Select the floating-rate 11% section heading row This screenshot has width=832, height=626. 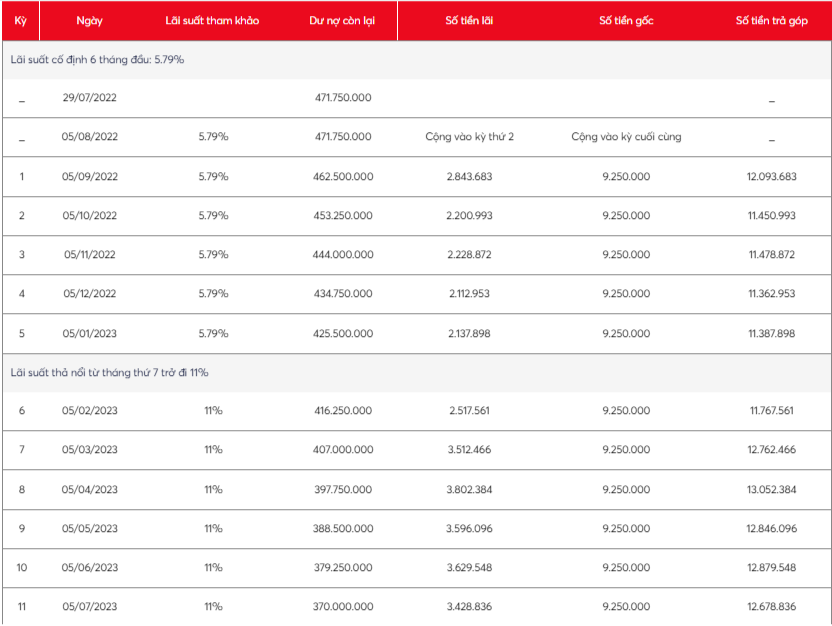(x=109, y=373)
